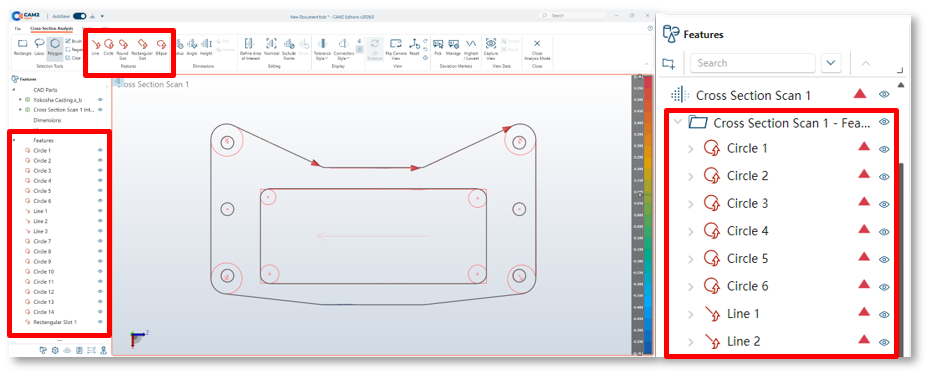Click the Line 1 icon in right panel
This screenshot has height=378, width=936.
pyautogui.click(x=712, y=314)
